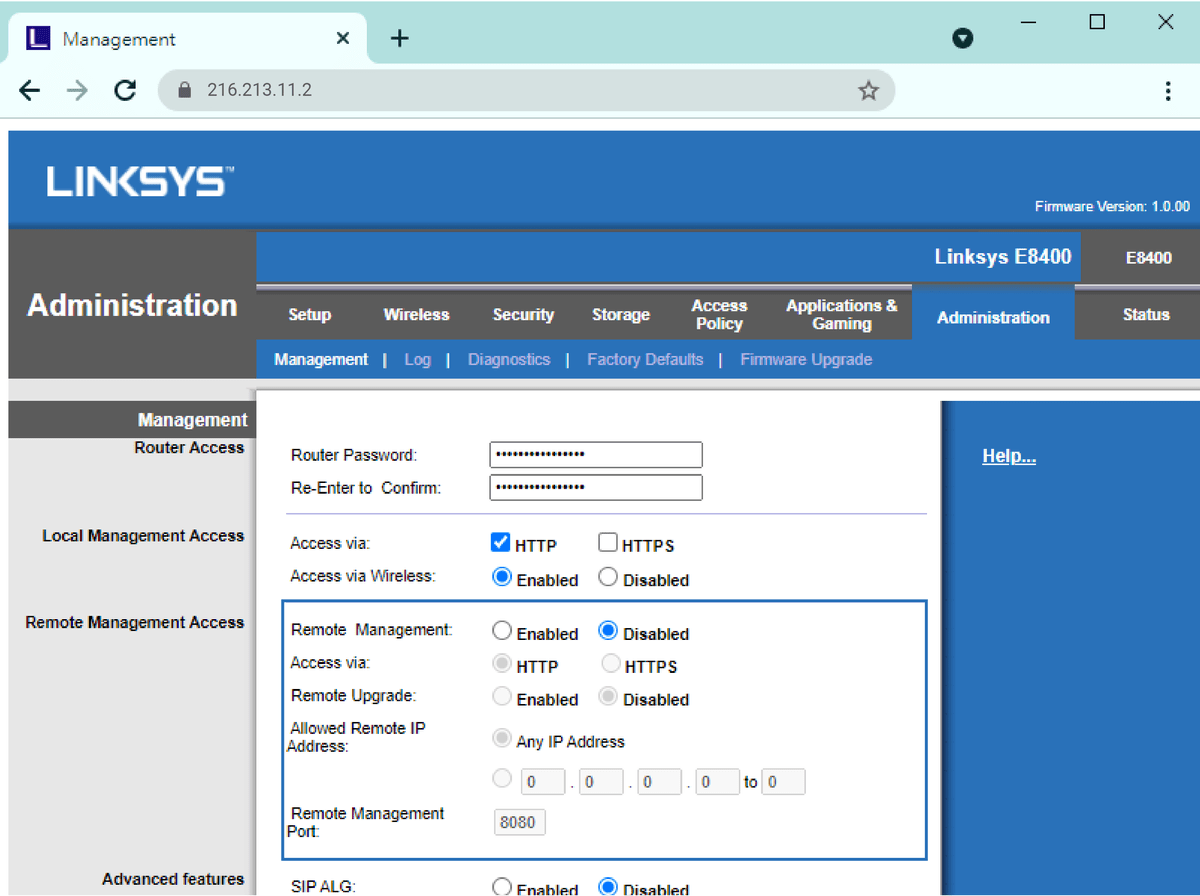This screenshot has width=1200, height=896.
Task: Close the Management browser tab
Action: 343,39
